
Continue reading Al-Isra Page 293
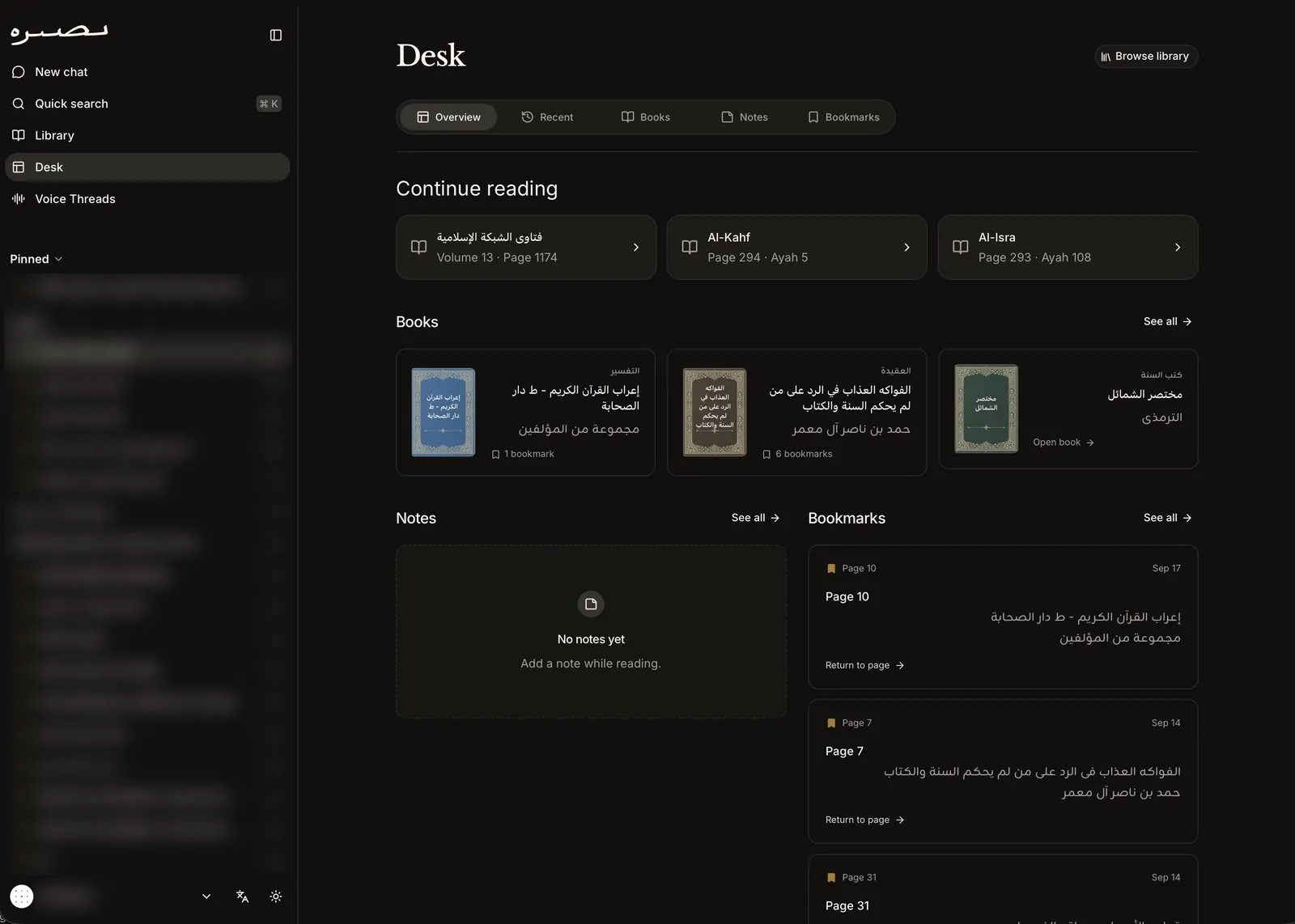pos(1068,248)
